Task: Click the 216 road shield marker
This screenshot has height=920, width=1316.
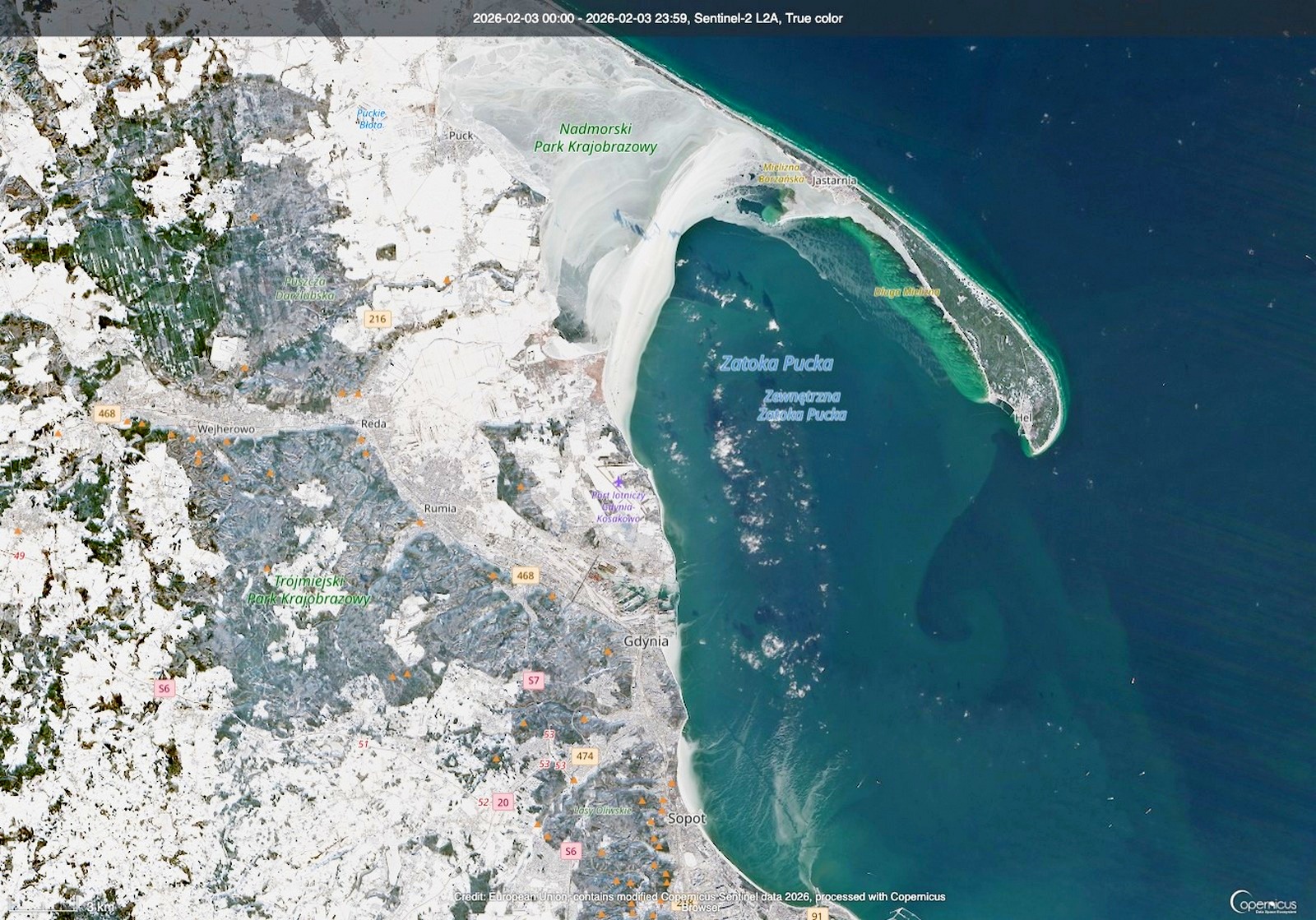Action: (378, 319)
